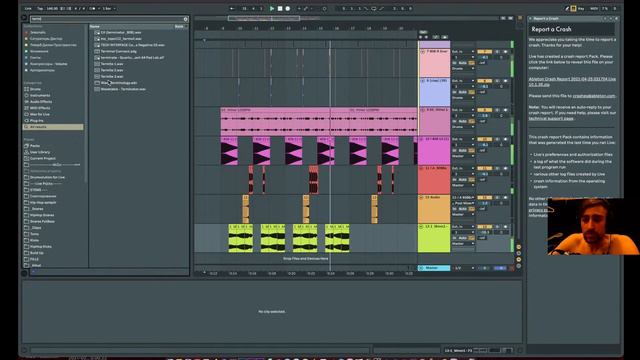Unfold the 12 Audio track
The height and width of the screenshot is (360, 640).
[x=422, y=198]
